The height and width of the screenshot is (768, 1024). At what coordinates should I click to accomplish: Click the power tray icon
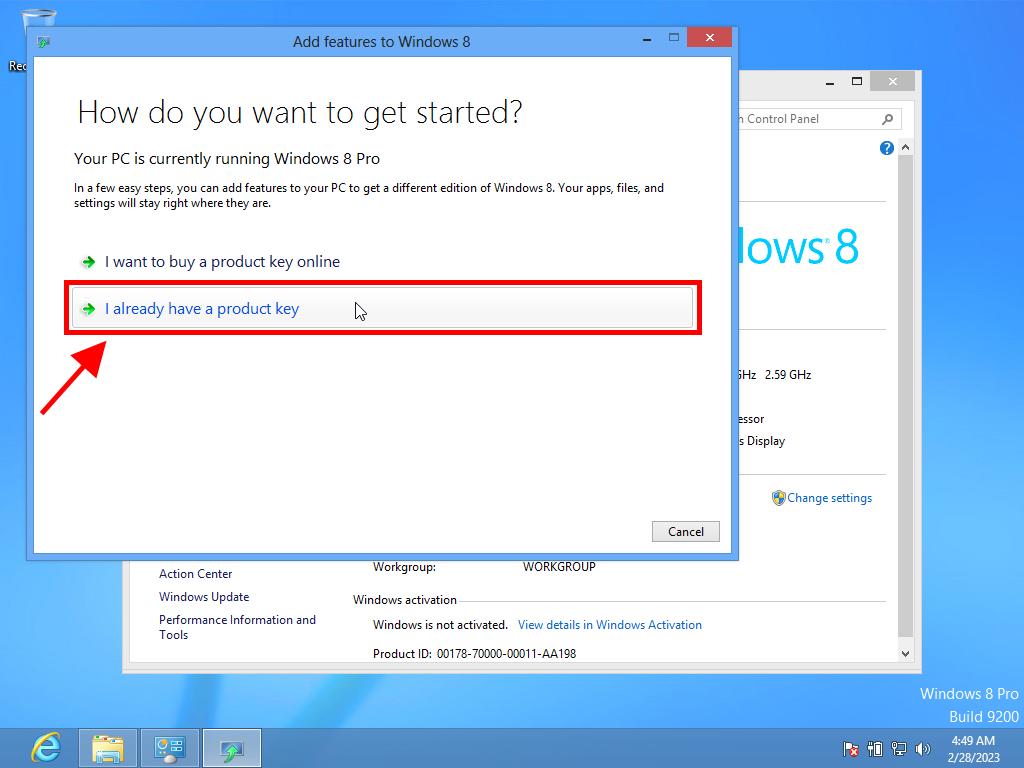(875, 748)
